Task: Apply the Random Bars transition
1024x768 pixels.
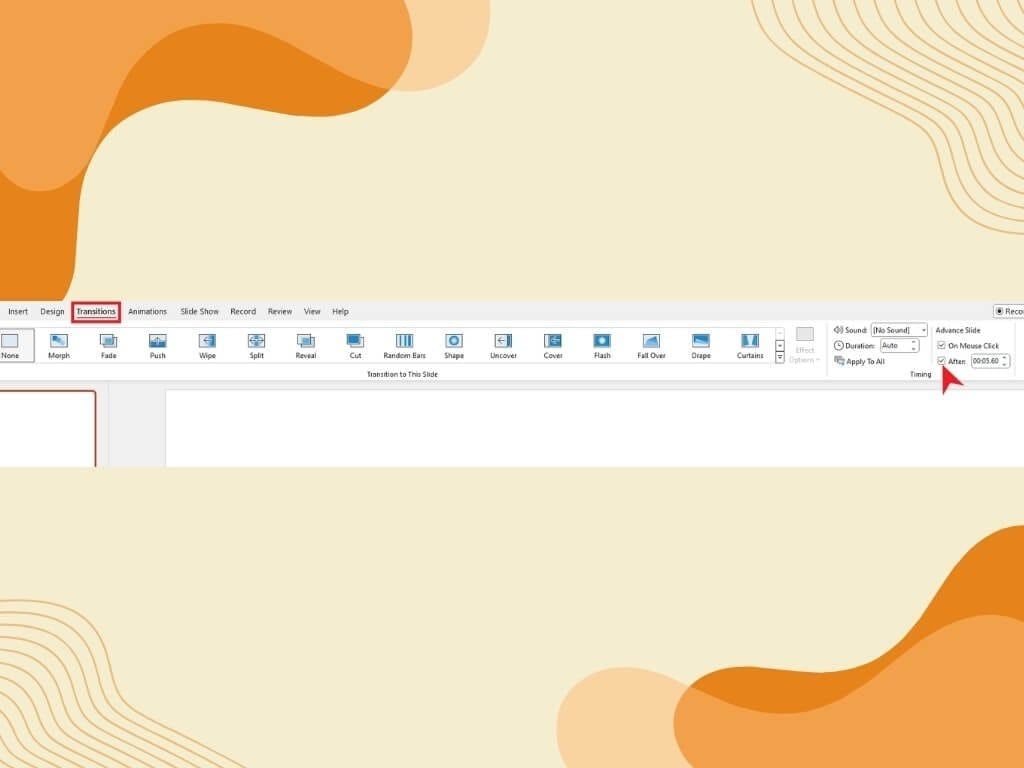Action: [404, 345]
